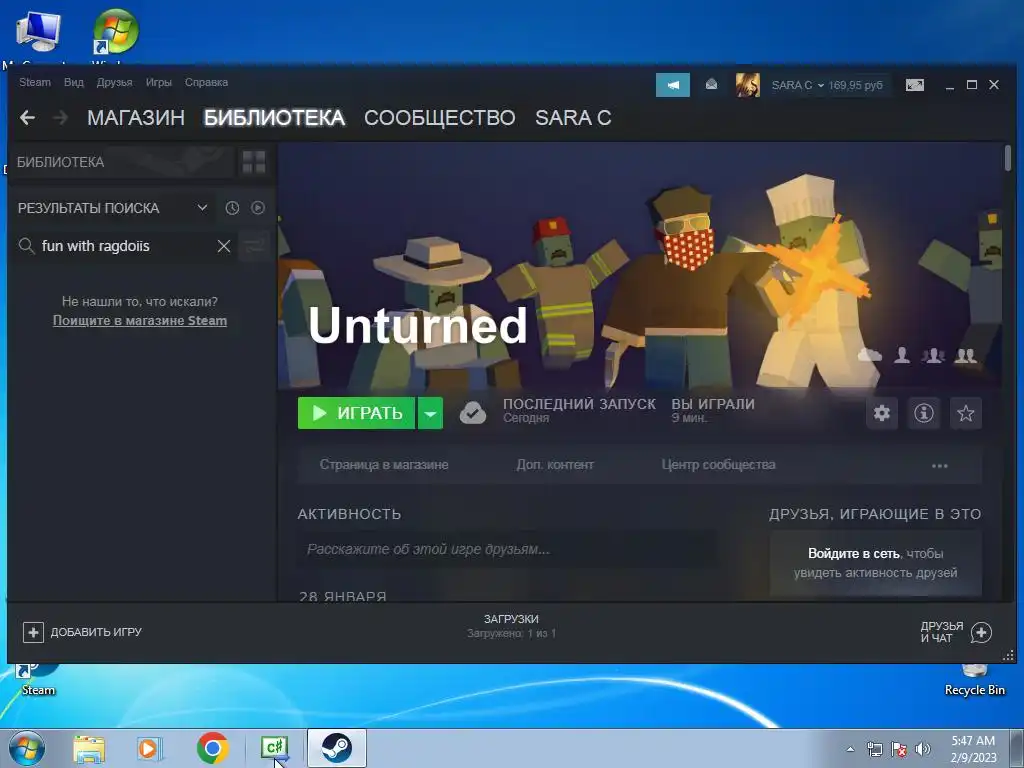
Task: Go to the СООБЩЕСТВО tab
Action: [x=440, y=118]
